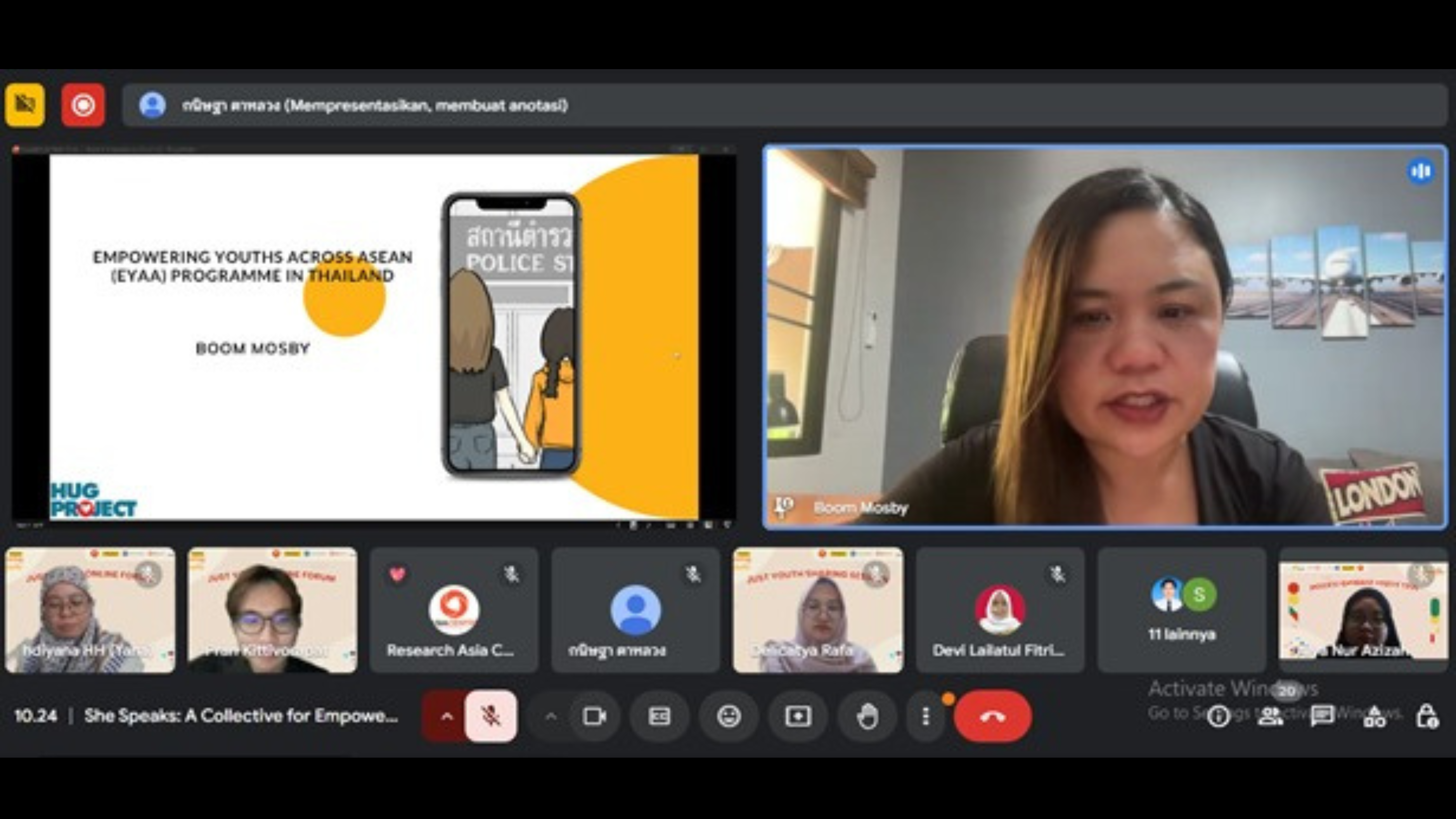This screenshot has height=819, width=1456.
Task: Click the yellow camera-off indicator icon
Action: 25,105
